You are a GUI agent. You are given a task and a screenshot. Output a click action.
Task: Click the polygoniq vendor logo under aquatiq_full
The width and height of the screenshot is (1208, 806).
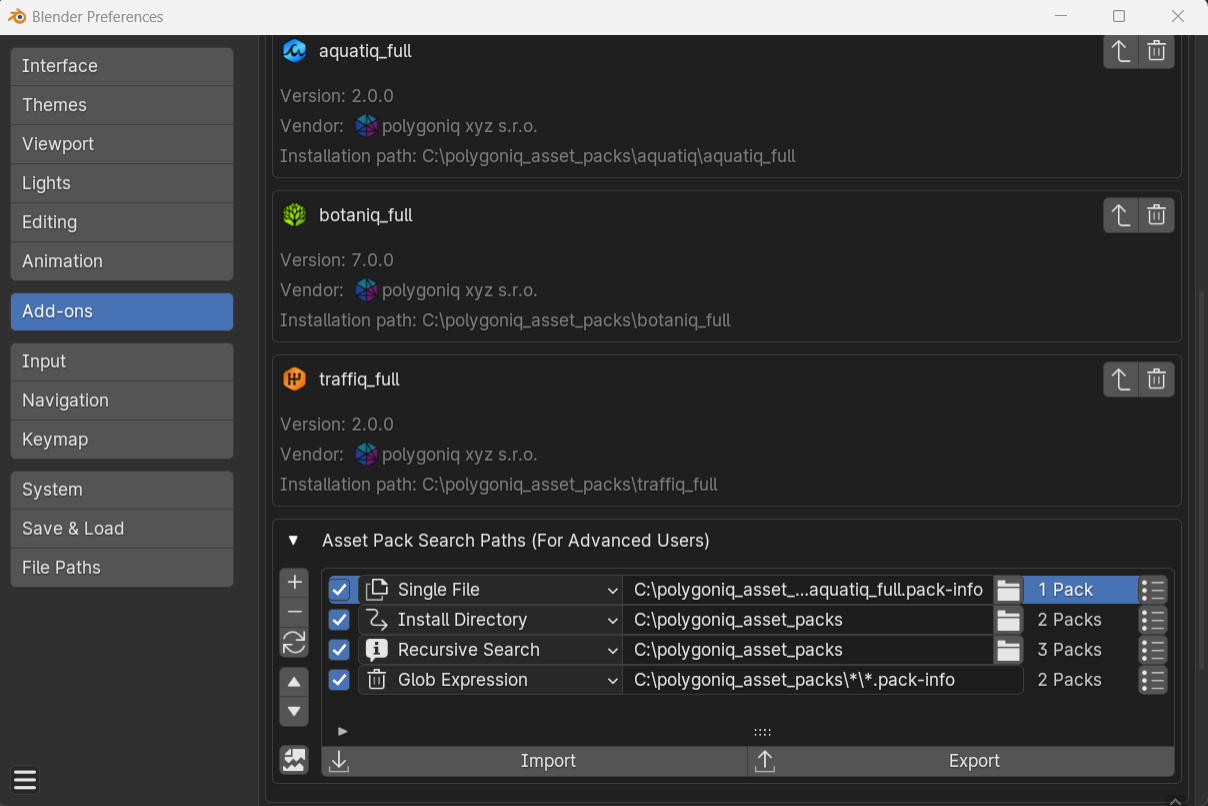[x=367, y=126]
